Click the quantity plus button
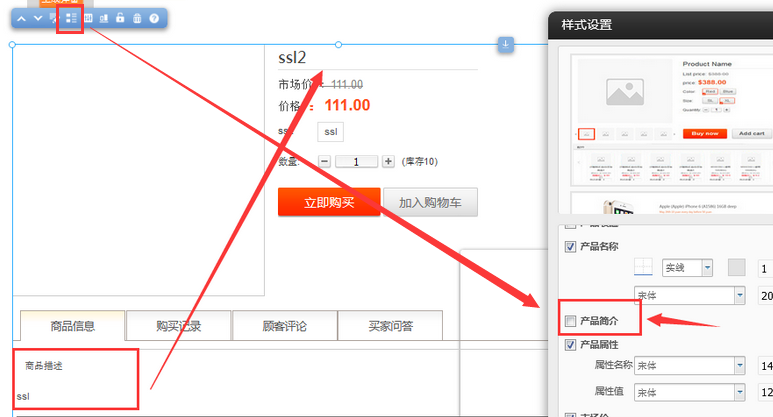 pyautogui.click(x=388, y=161)
